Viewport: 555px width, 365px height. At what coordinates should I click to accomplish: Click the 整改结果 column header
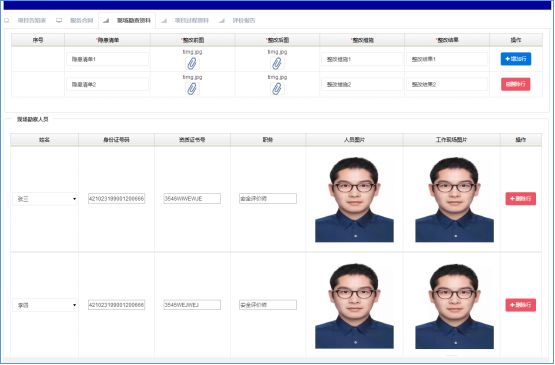click(x=447, y=40)
